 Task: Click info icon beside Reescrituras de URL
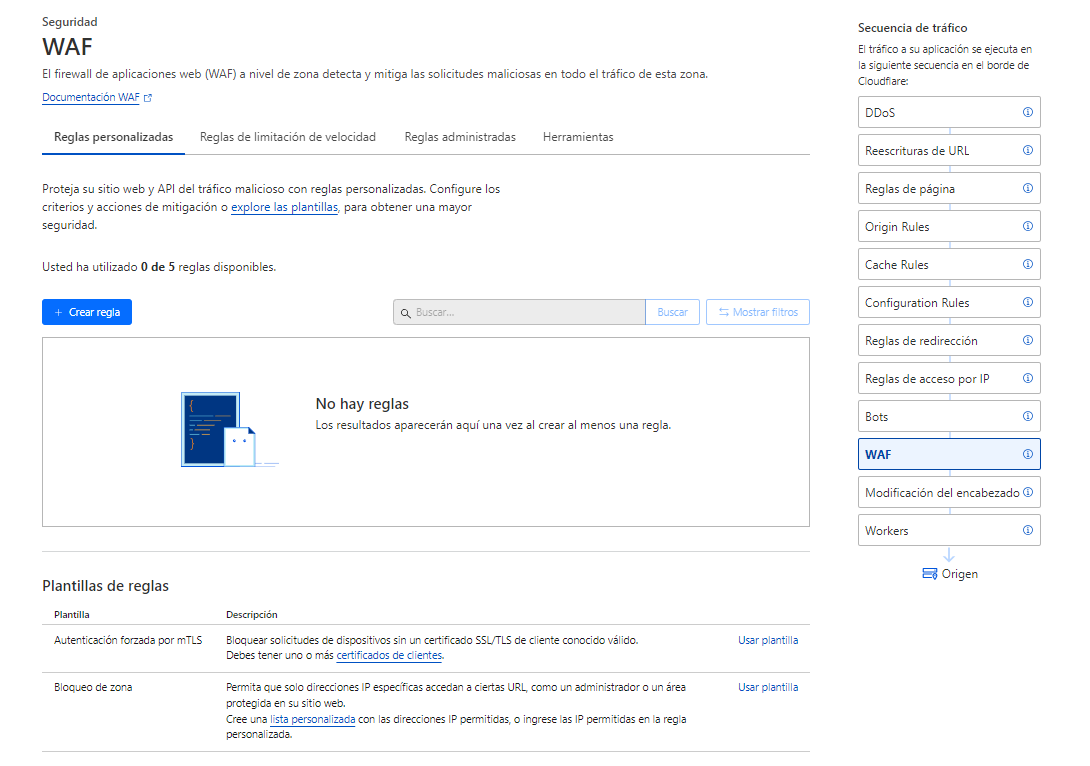(x=1027, y=150)
